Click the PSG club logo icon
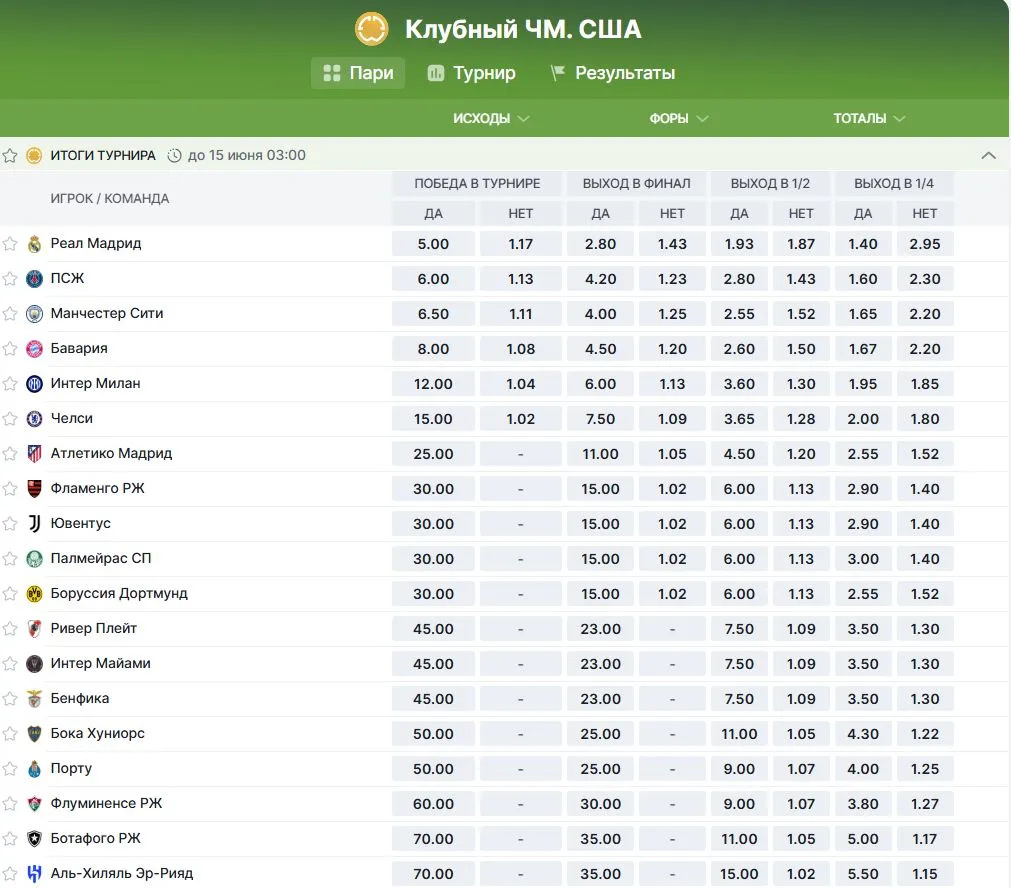Image resolution: width=1011 pixels, height=888 pixels. pos(35,279)
